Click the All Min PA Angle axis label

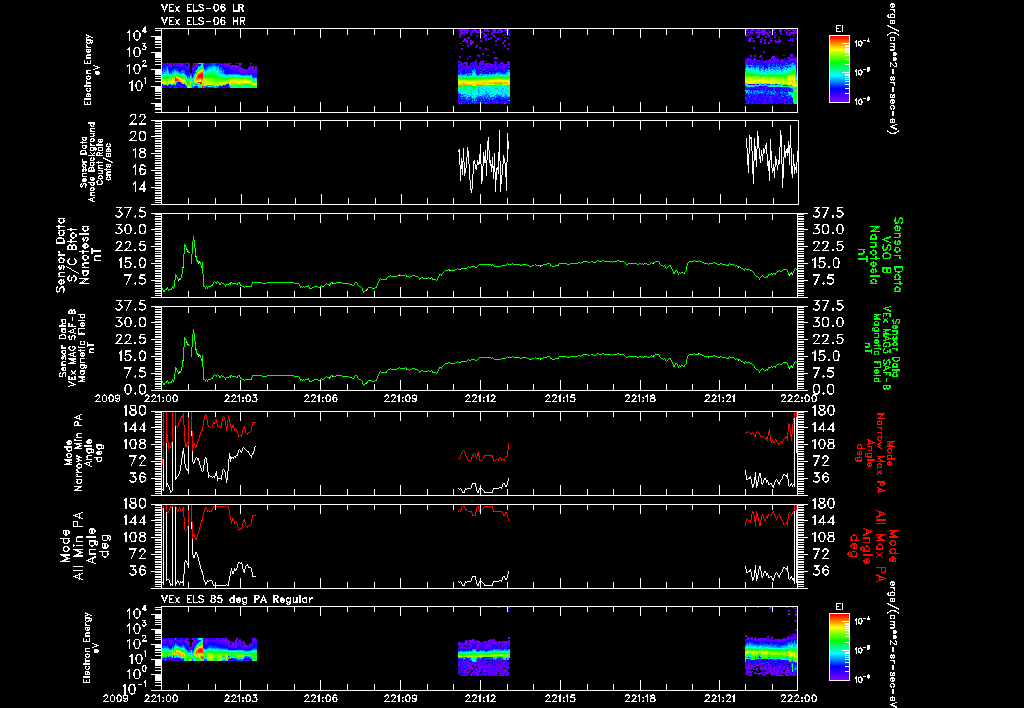click(x=86, y=545)
